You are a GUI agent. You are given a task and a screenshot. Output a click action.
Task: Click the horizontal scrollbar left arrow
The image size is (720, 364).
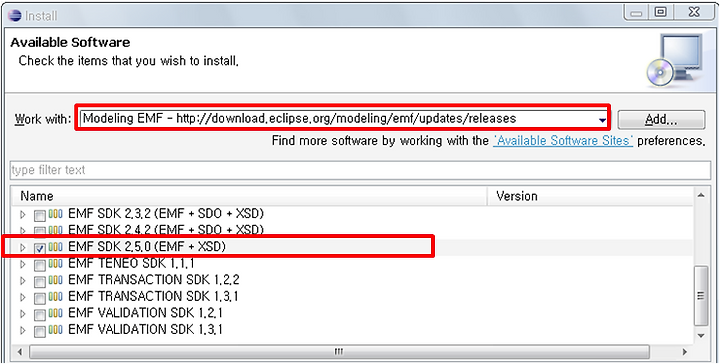pyautogui.click(x=20, y=352)
